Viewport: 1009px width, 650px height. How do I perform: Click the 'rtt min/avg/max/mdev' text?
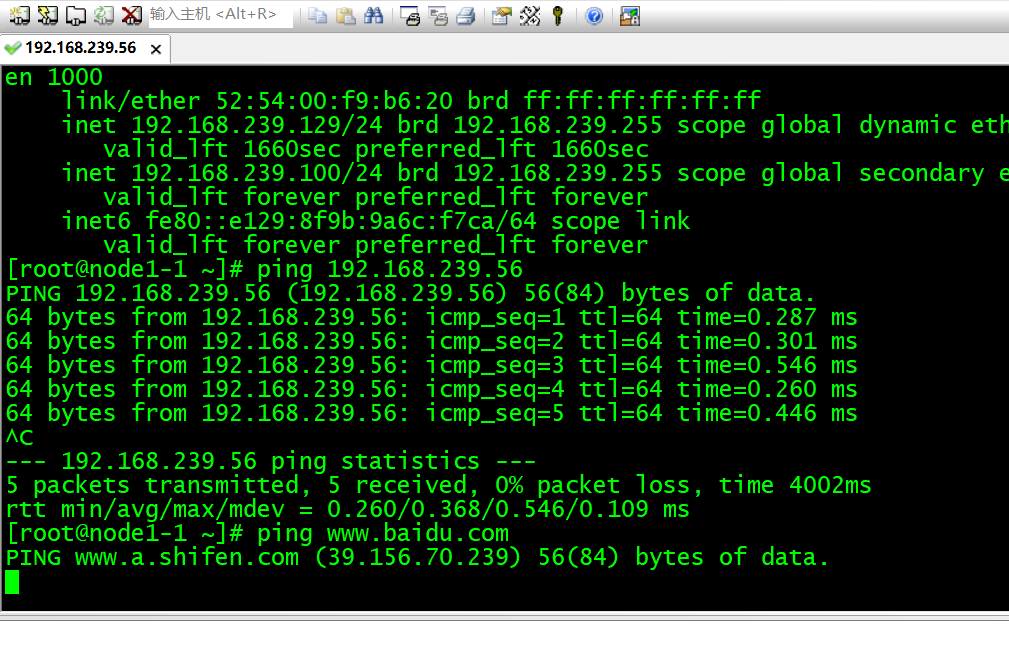click(145, 510)
